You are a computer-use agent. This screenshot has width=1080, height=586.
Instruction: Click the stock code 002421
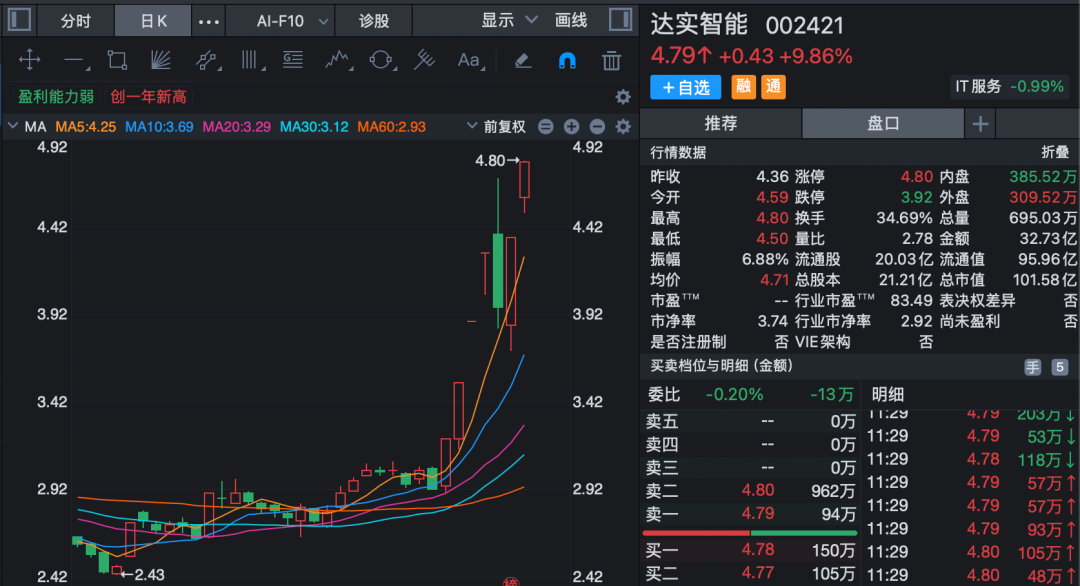804,26
